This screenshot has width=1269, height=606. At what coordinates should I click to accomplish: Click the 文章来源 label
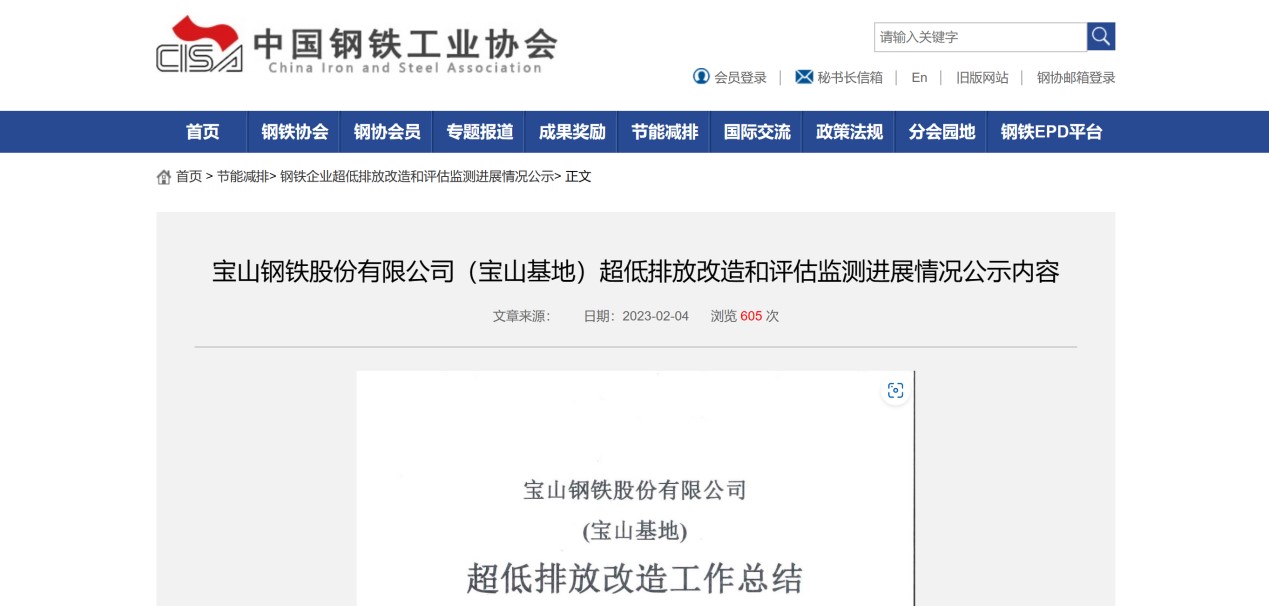click(521, 316)
